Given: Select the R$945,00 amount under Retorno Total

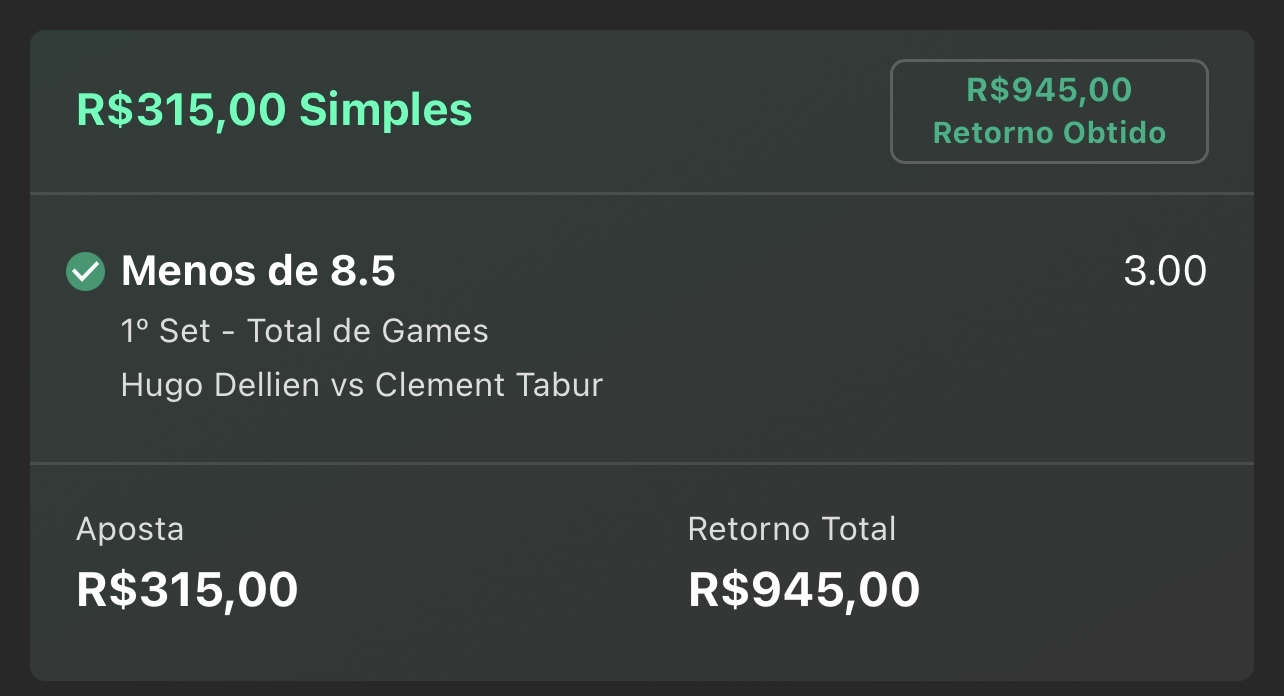Looking at the screenshot, I should (x=804, y=590).
